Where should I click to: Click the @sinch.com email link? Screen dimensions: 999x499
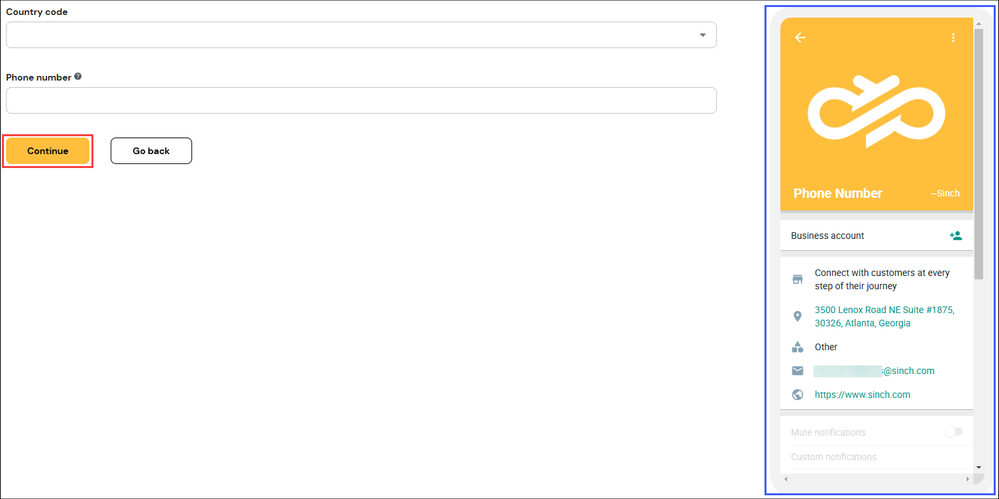click(x=874, y=370)
